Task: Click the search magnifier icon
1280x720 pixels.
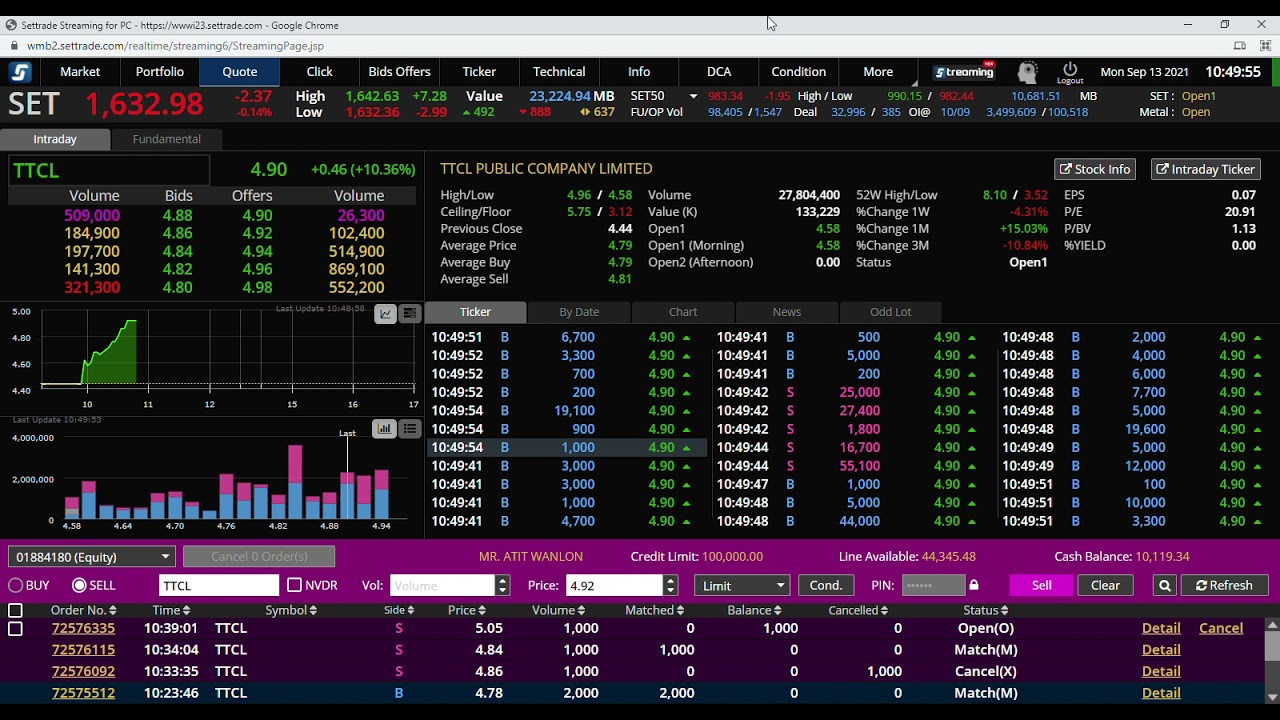Action: coord(1164,586)
